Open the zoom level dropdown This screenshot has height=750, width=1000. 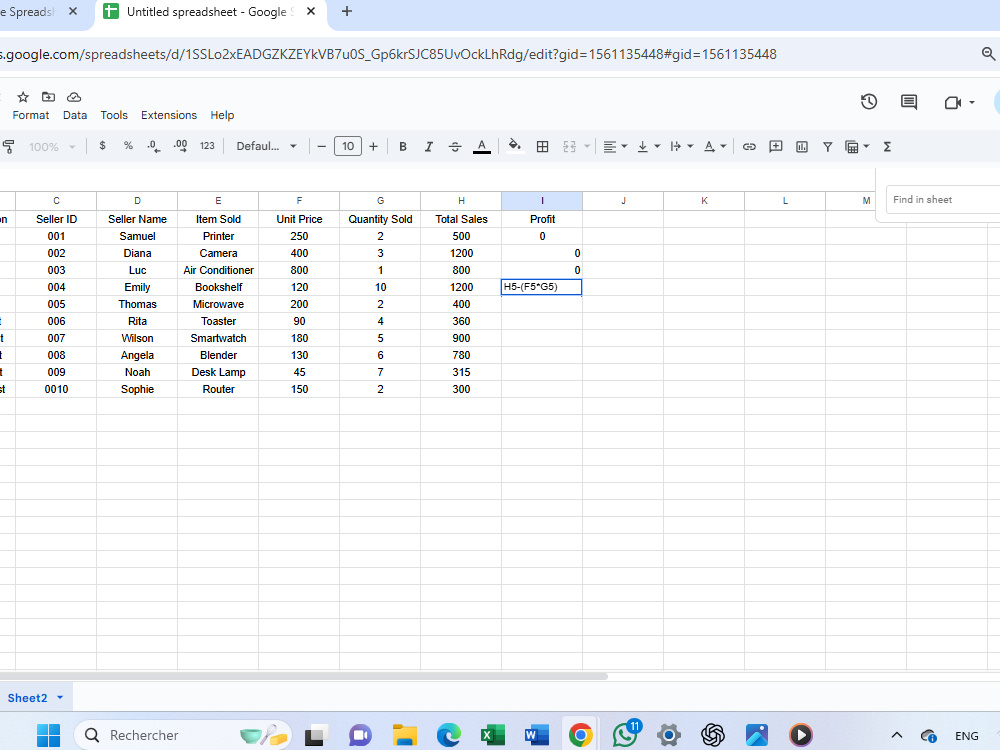coord(52,147)
